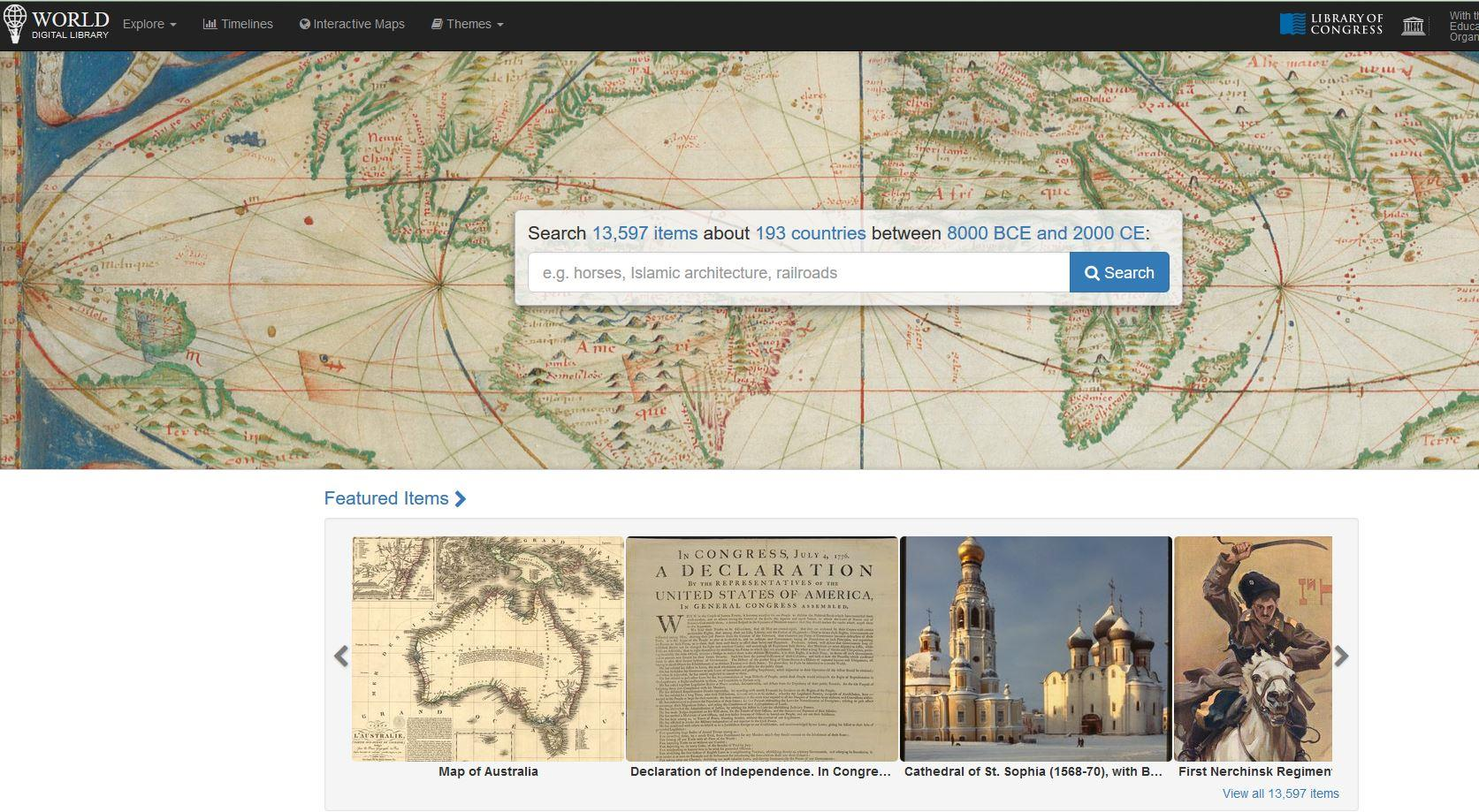This screenshot has width=1479, height=812.
Task: Click 'View all 13,597 items' link
Action: [x=1281, y=793]
